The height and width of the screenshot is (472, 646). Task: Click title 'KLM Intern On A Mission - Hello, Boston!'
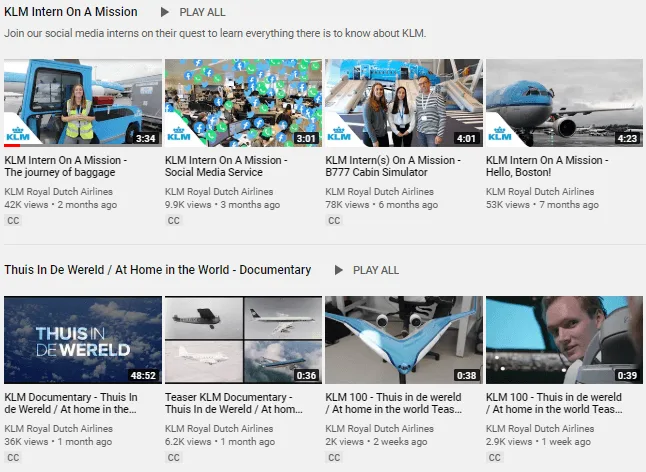pyautogui.click(x=547, y=166)
